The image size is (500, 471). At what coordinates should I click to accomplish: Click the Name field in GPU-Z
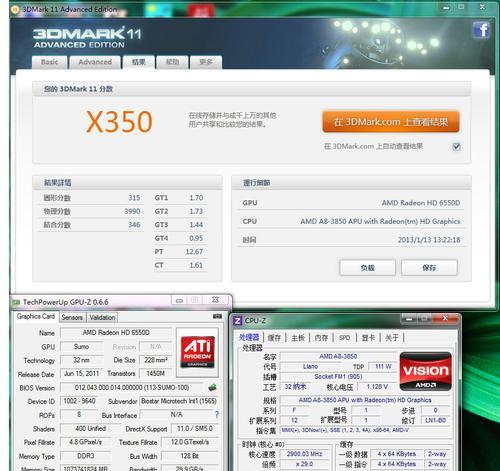pyautogui.click(x=116, y=333)
